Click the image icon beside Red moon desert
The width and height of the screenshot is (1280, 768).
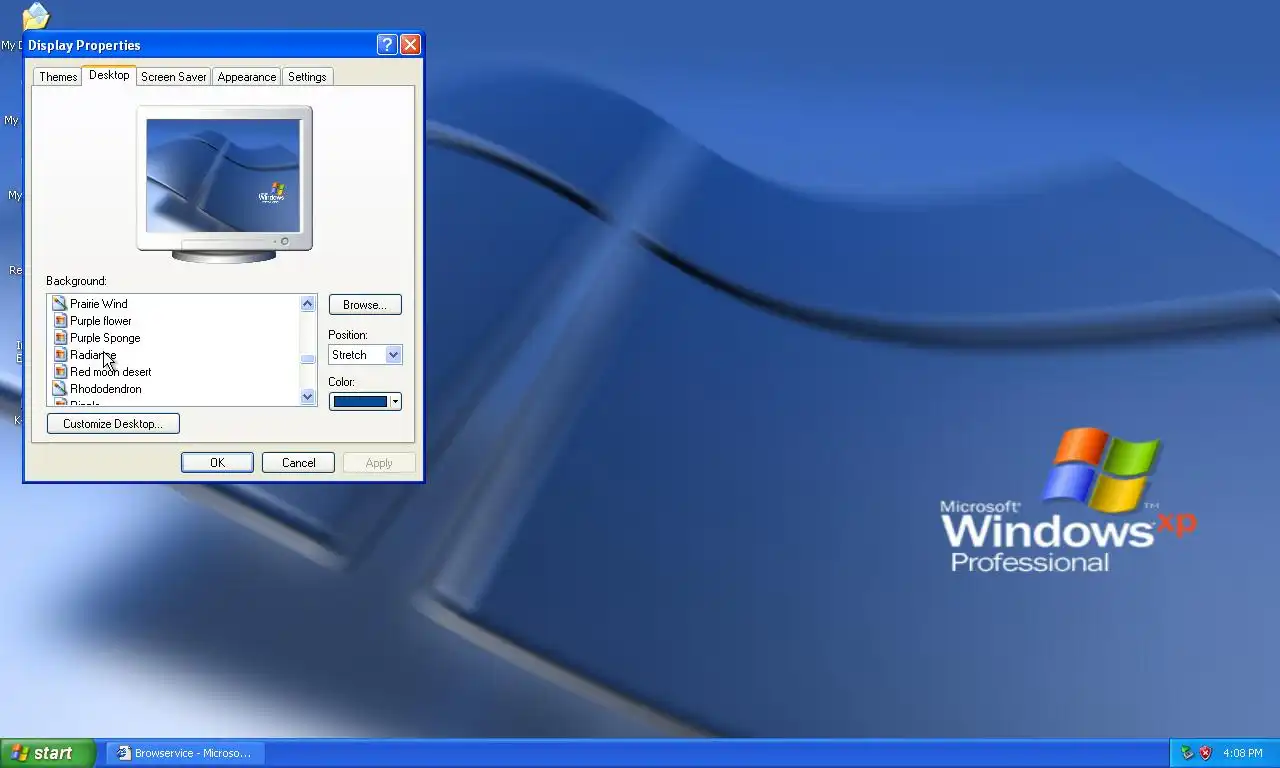click(x=59, y=371)
